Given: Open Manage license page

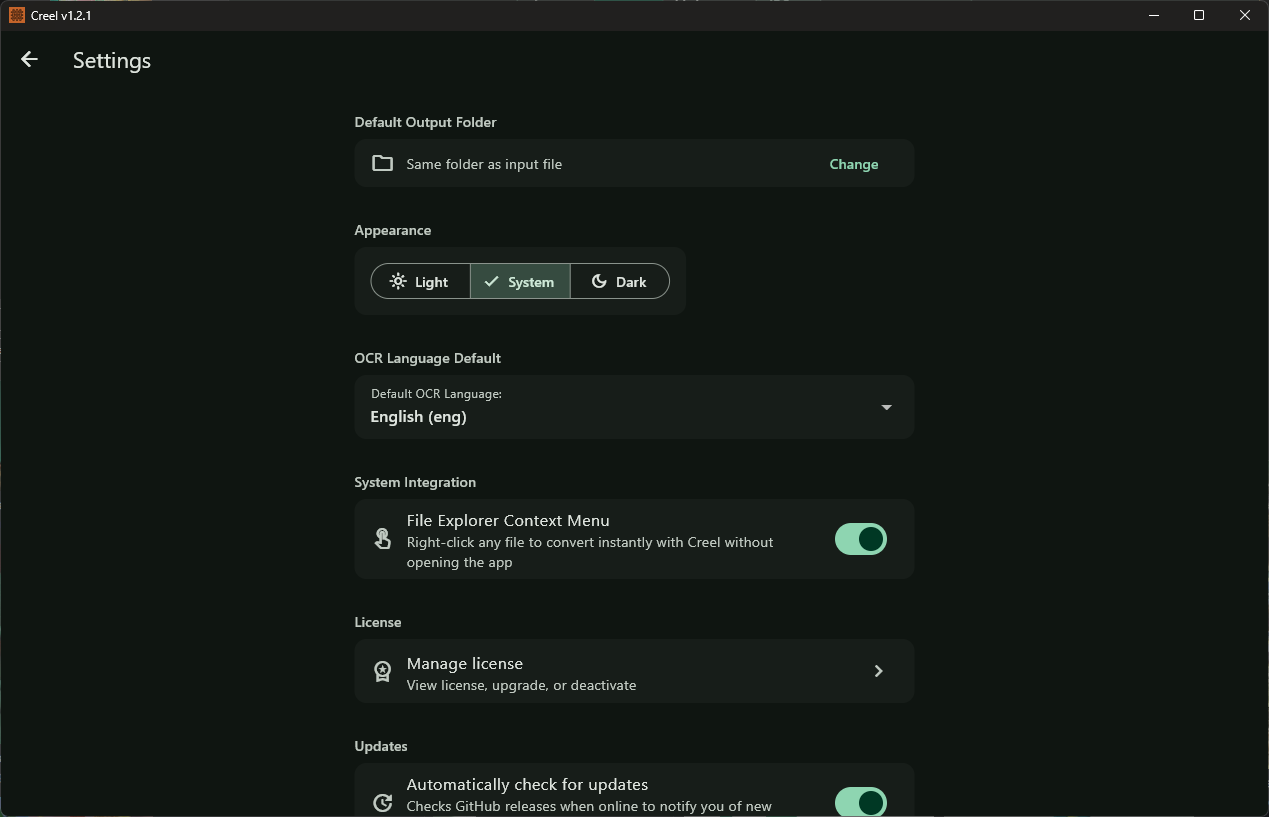Looking at the screenshot, I should click(634, 671).
